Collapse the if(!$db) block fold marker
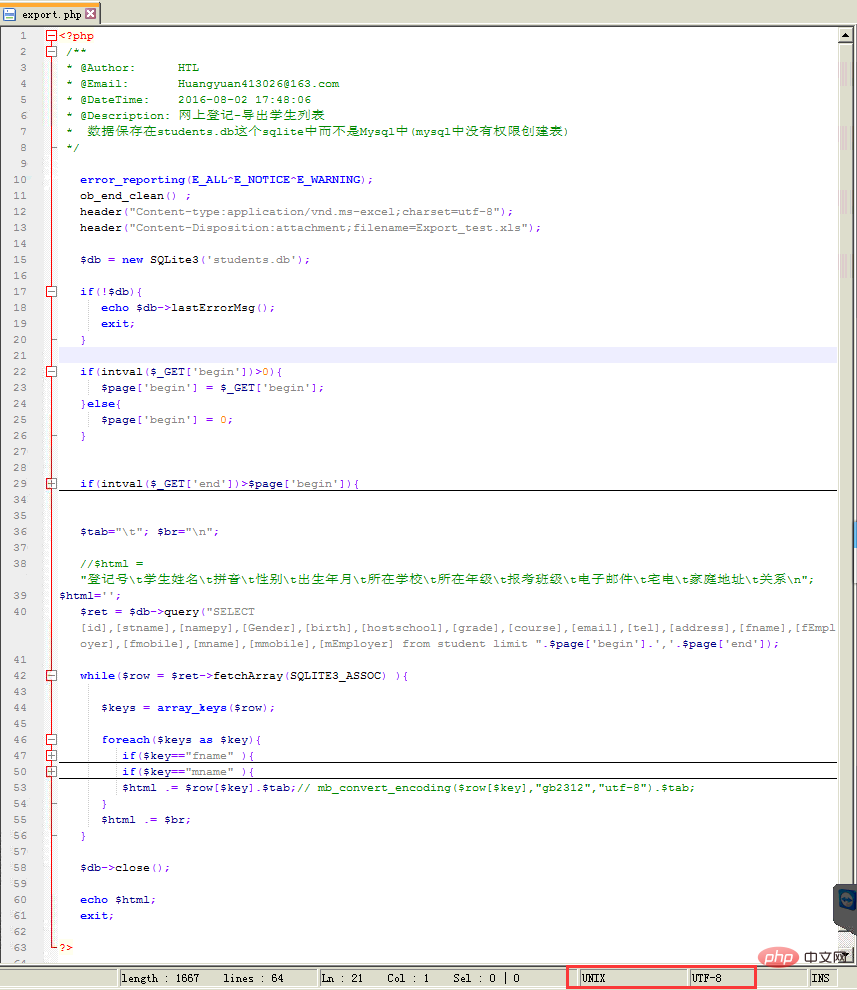Image resolution: width=857 pixels, height=990 pixels. point(52,292)
